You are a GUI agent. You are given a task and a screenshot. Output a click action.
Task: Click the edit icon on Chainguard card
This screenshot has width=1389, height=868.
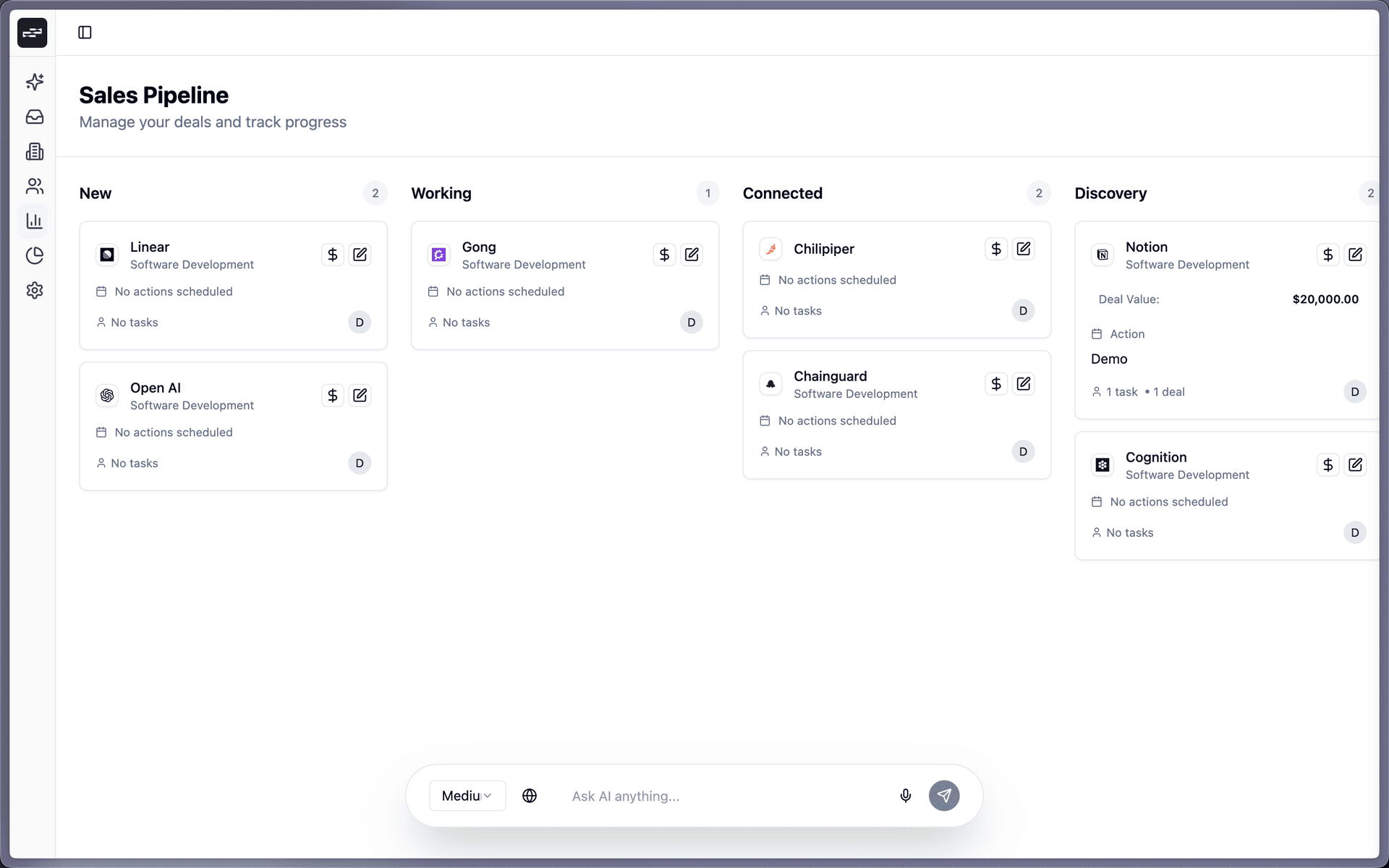[x=1023, y=383]
